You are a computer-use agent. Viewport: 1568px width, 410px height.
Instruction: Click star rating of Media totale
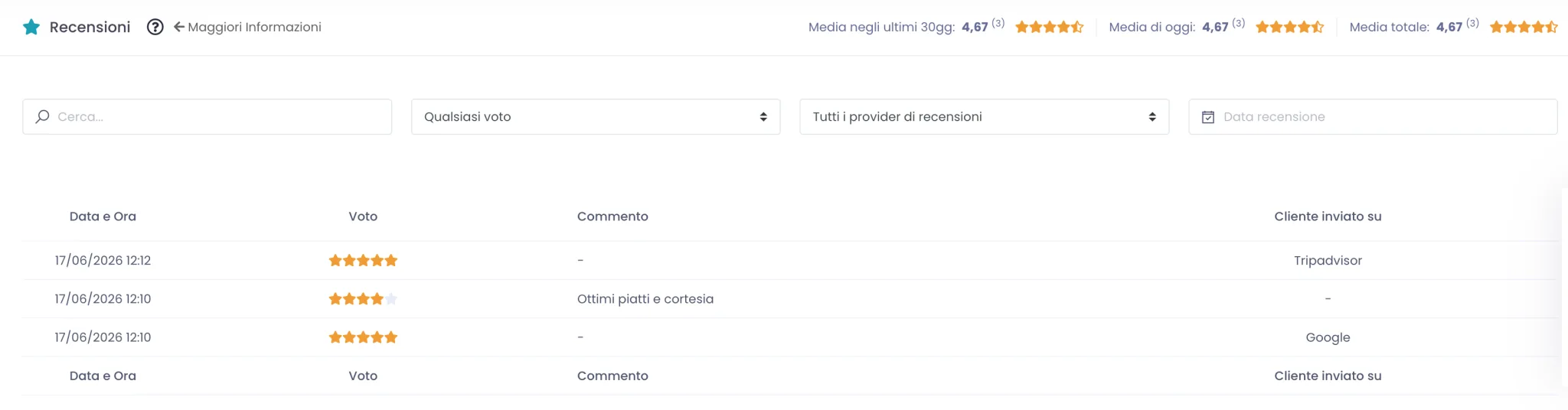tap(1524, 28)
